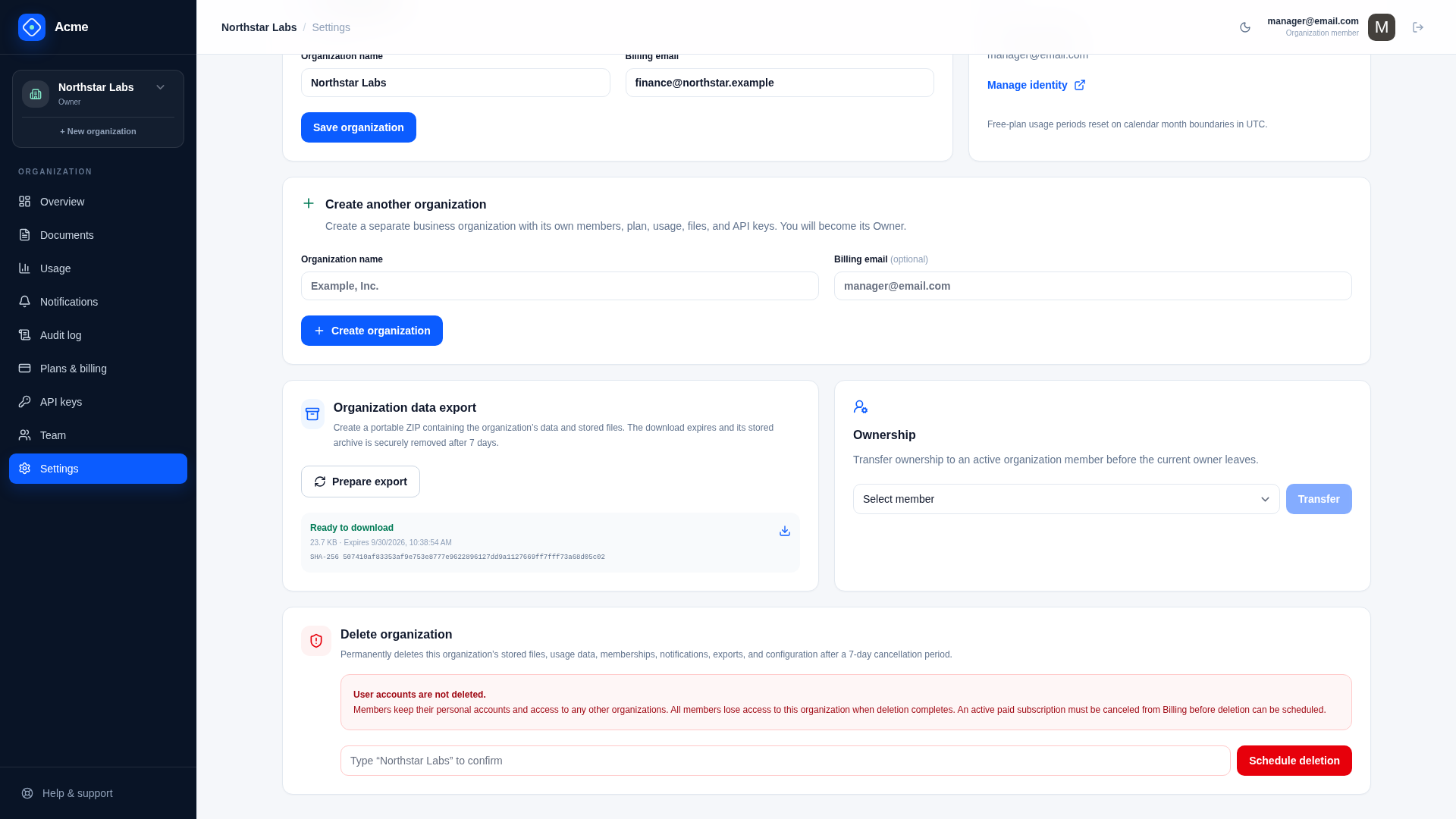Click Northstar Labs breadcrumb
1456x819 pixels.
(259, 27)
